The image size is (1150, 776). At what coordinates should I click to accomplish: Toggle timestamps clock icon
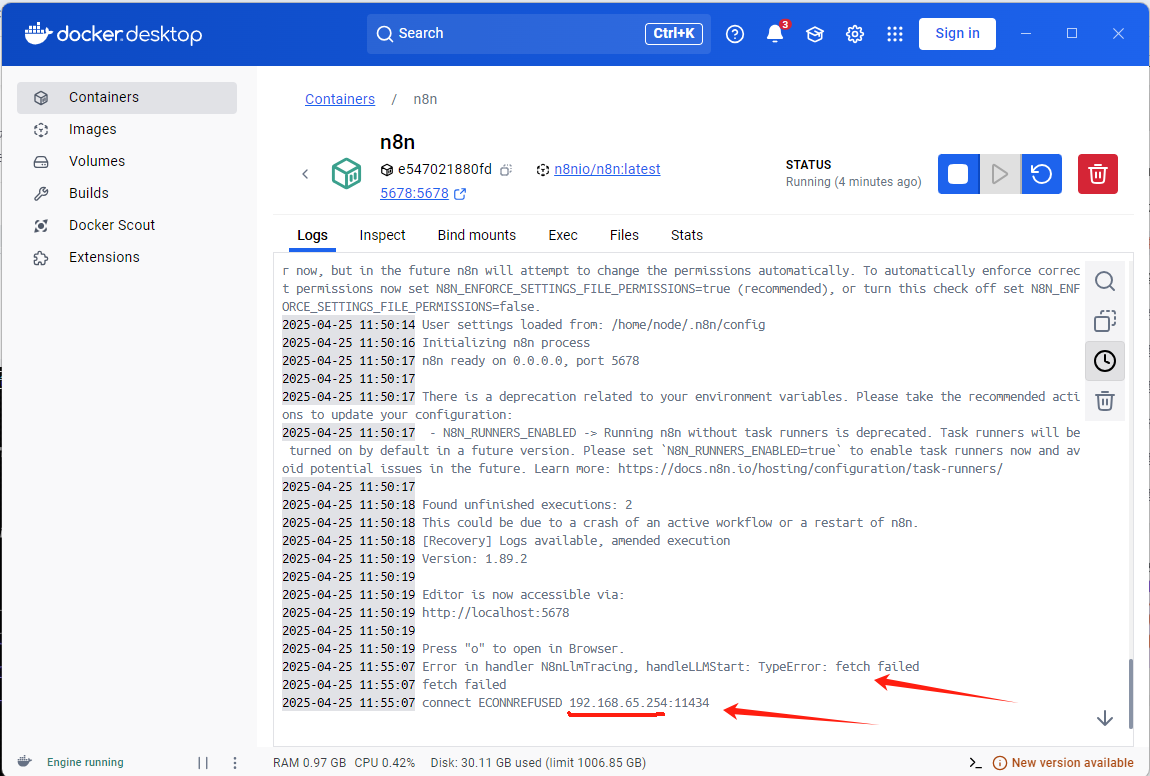pos(1105,361)
